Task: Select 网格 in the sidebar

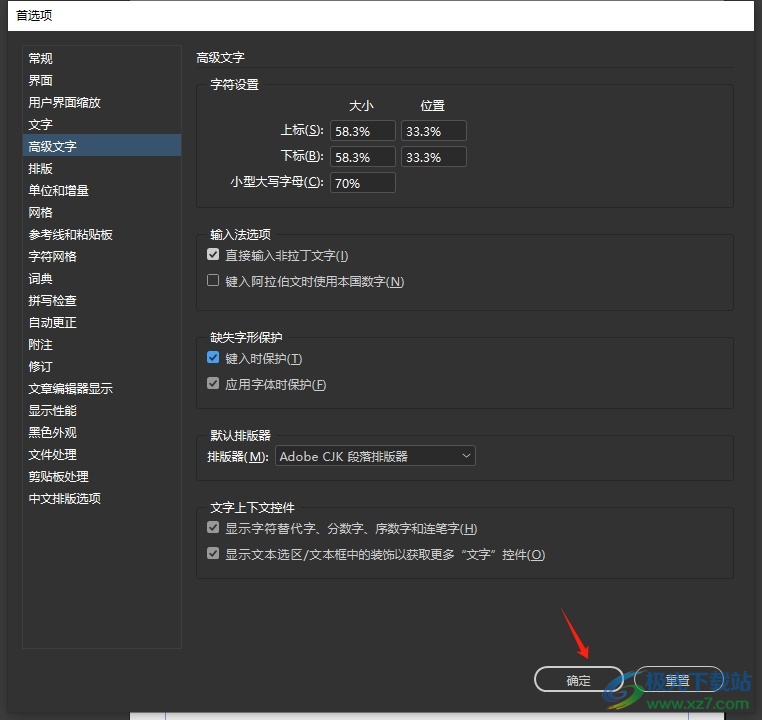Action: click(102, 212)
